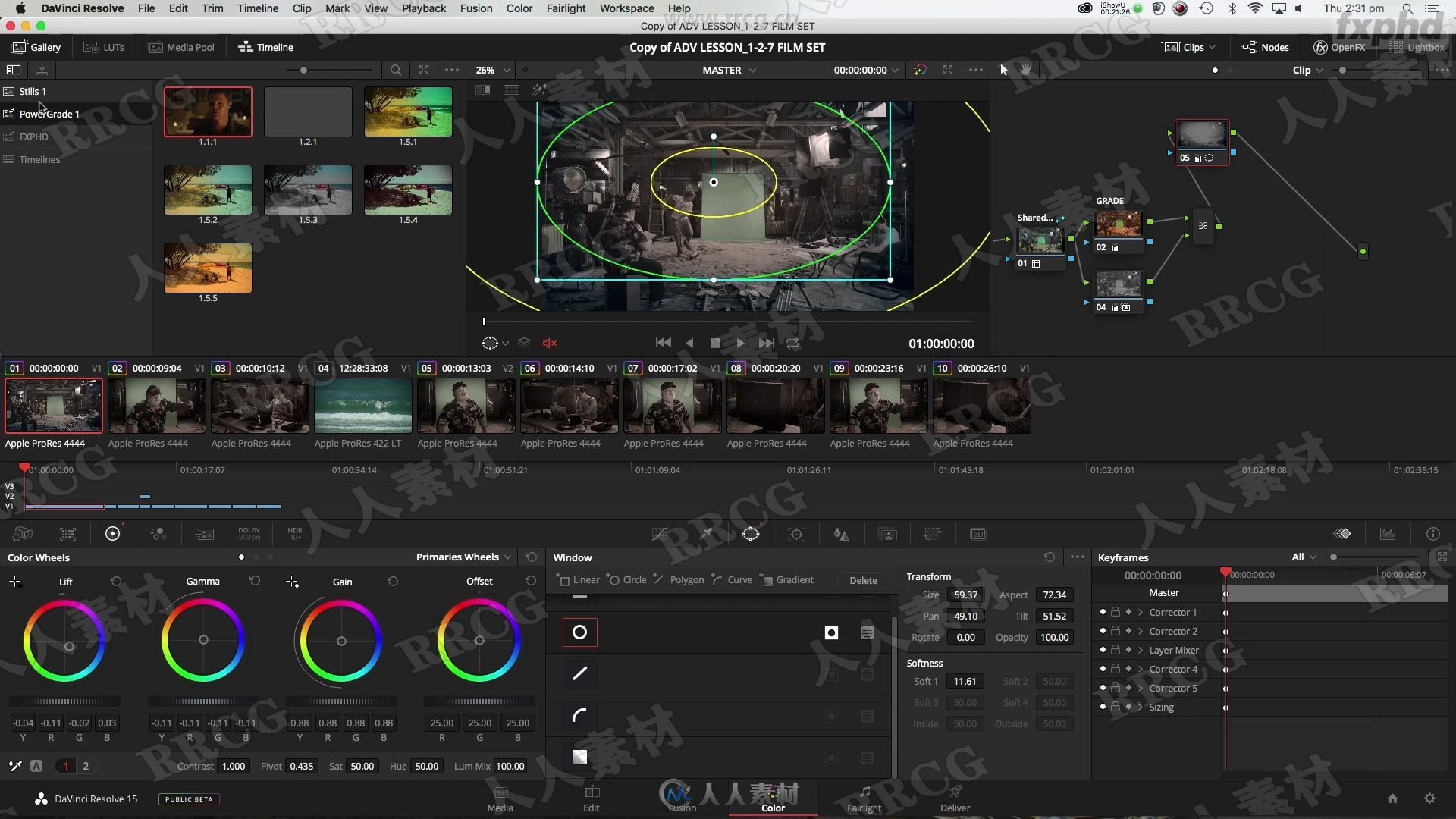Select the Color Warper reset icon on Lift

116,581
